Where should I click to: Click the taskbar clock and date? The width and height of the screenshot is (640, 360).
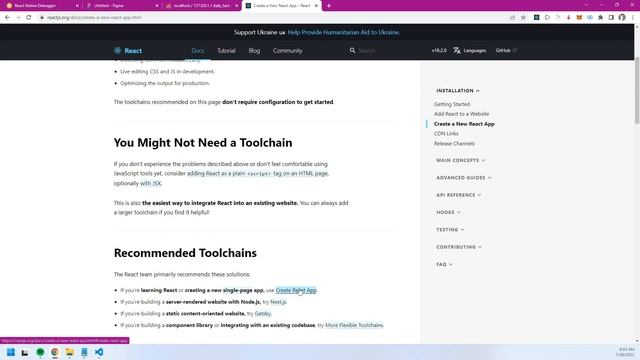click(626, 352)
